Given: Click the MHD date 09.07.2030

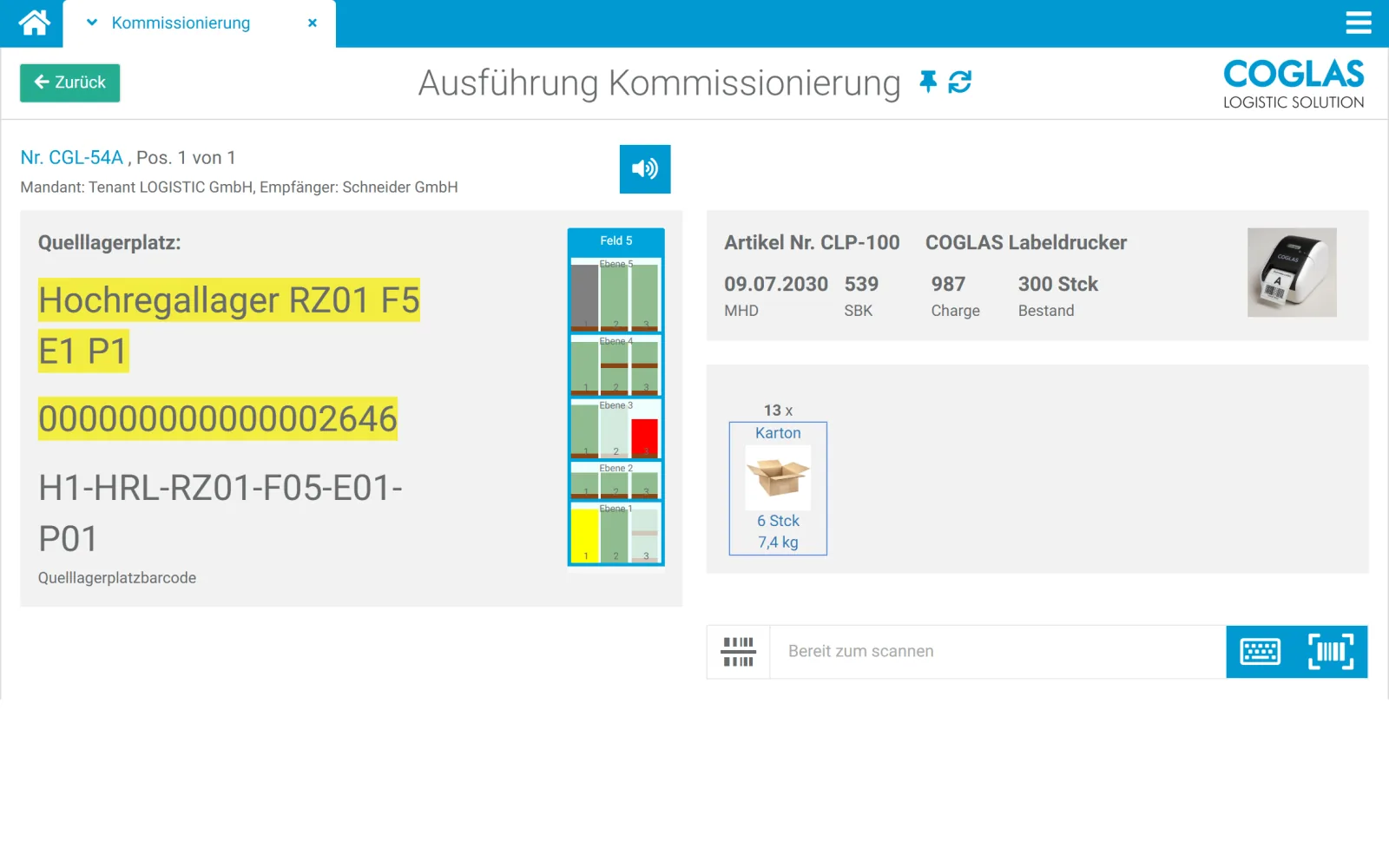Looking at the screenshot, I should pos(776,284).
